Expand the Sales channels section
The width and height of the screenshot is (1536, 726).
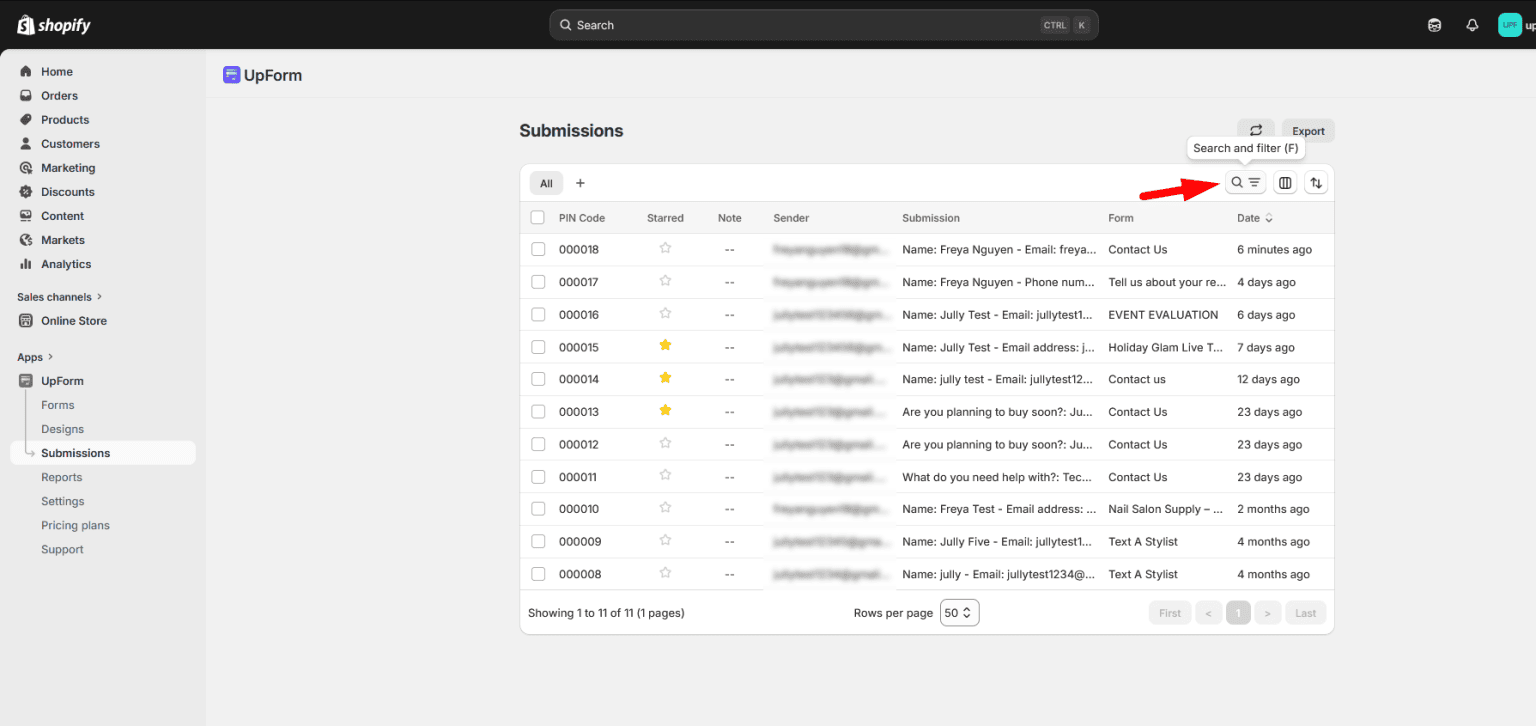60,297
